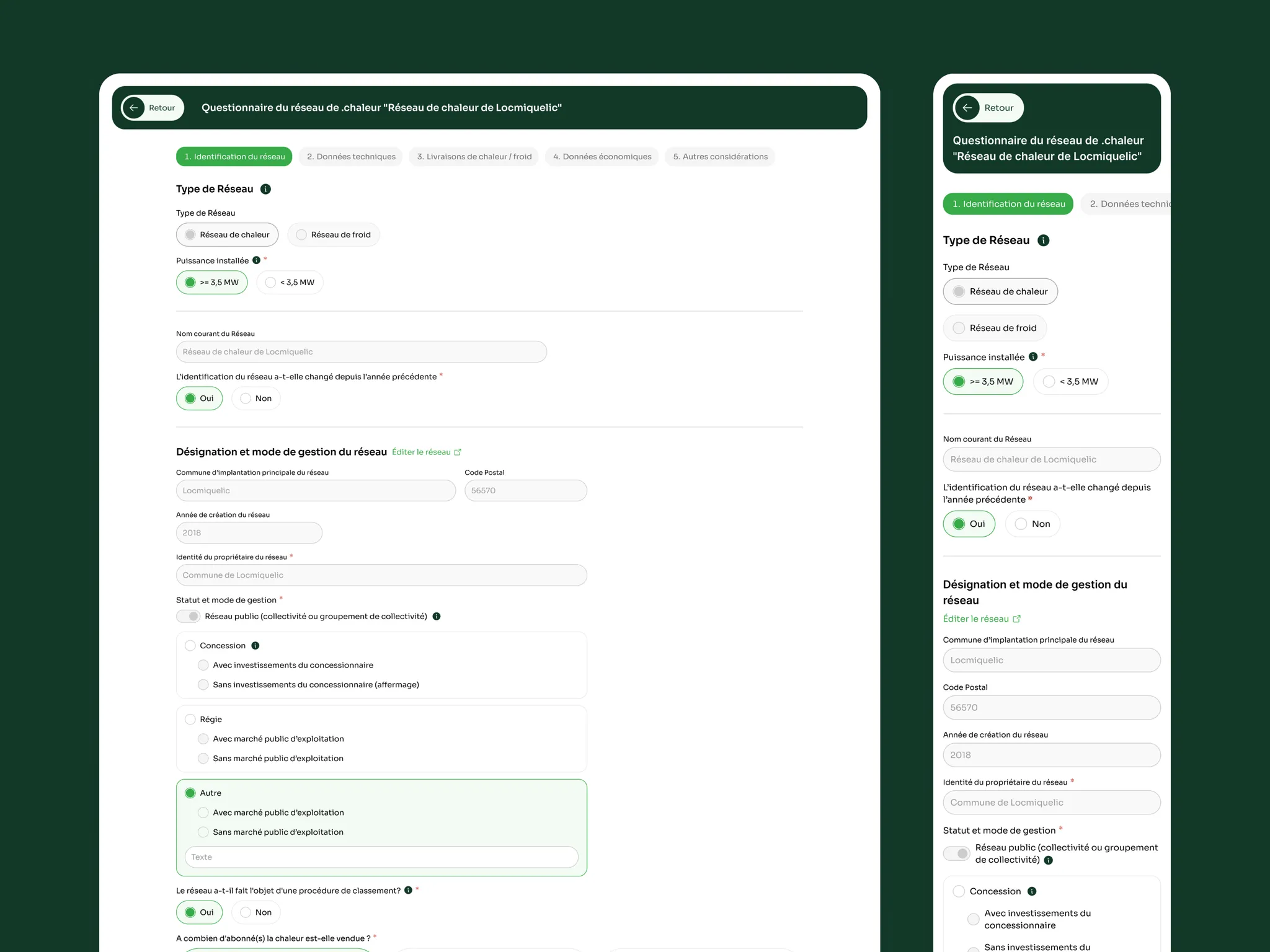
Task: Open desktop 2. Données techniques tab
Action: point(351,157)
